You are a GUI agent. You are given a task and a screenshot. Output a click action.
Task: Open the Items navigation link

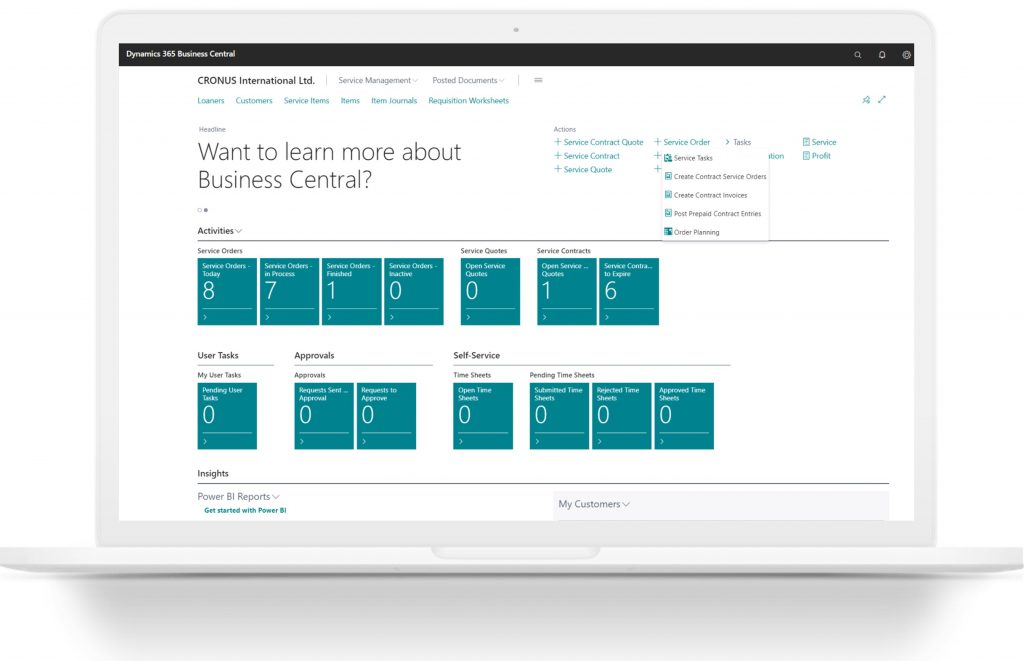[350, 101]
